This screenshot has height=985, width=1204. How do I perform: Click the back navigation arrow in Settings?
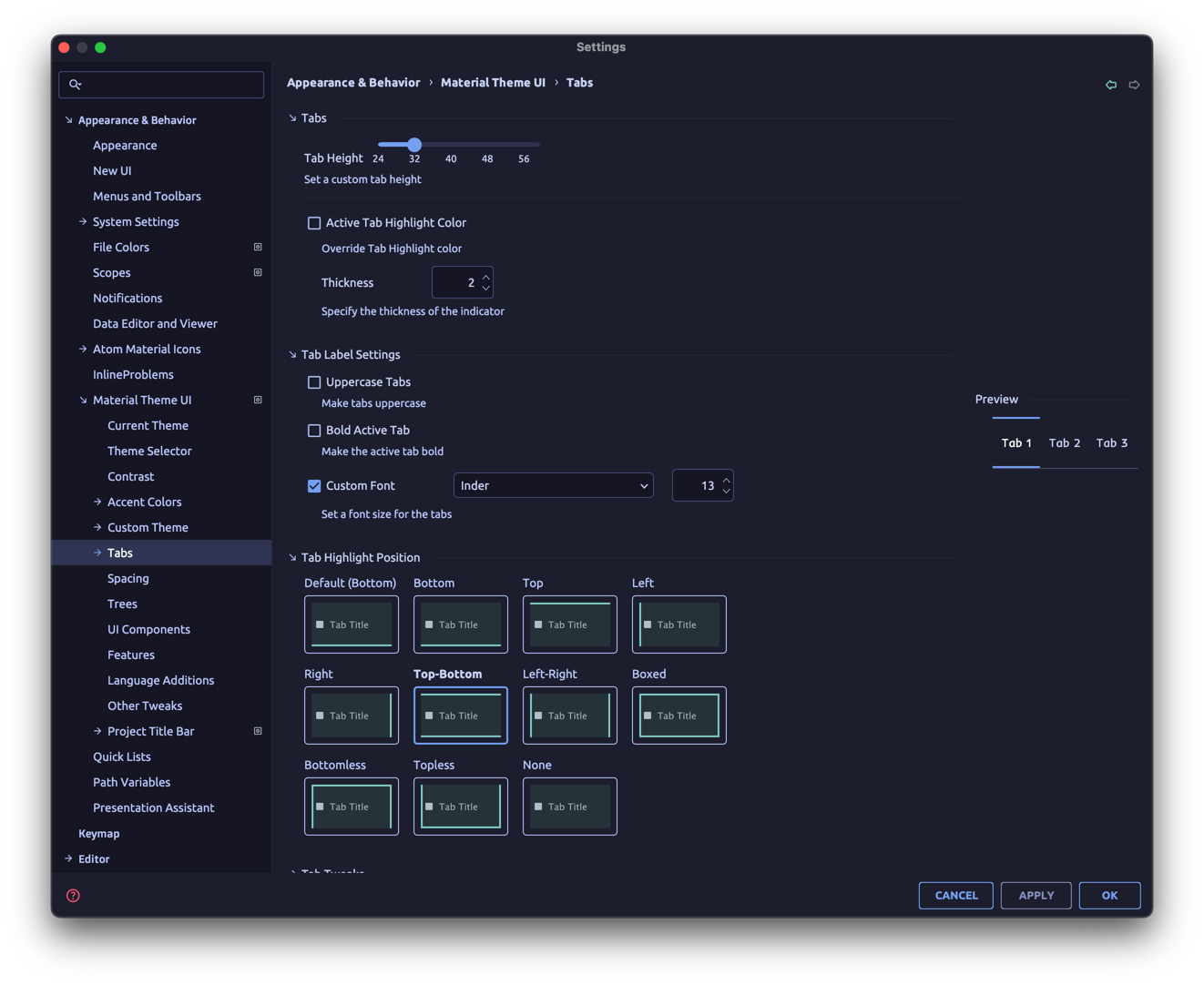tap(1111, 84)
